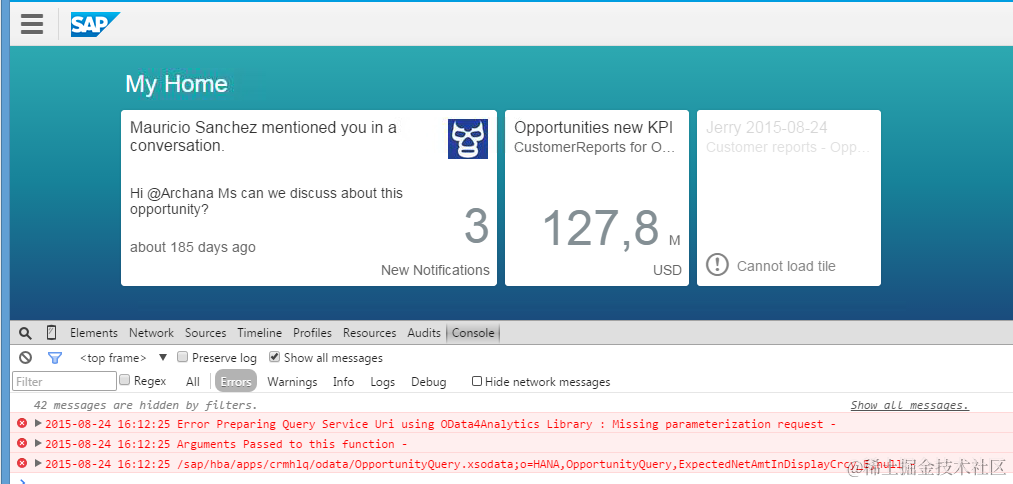Screen dimensions: 1013x484
Task: Open the Resources tab
Action: click(x=370, y=333)
